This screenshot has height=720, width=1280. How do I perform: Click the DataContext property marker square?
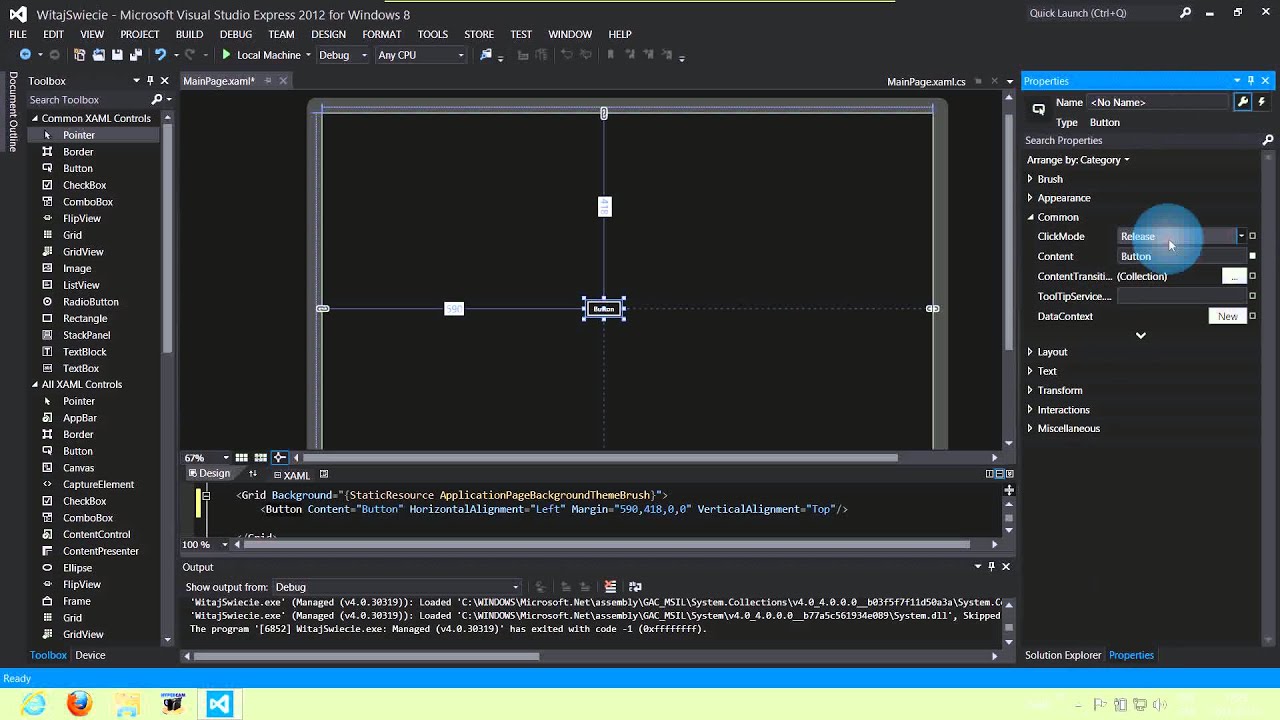click(x=1252, y=316)
